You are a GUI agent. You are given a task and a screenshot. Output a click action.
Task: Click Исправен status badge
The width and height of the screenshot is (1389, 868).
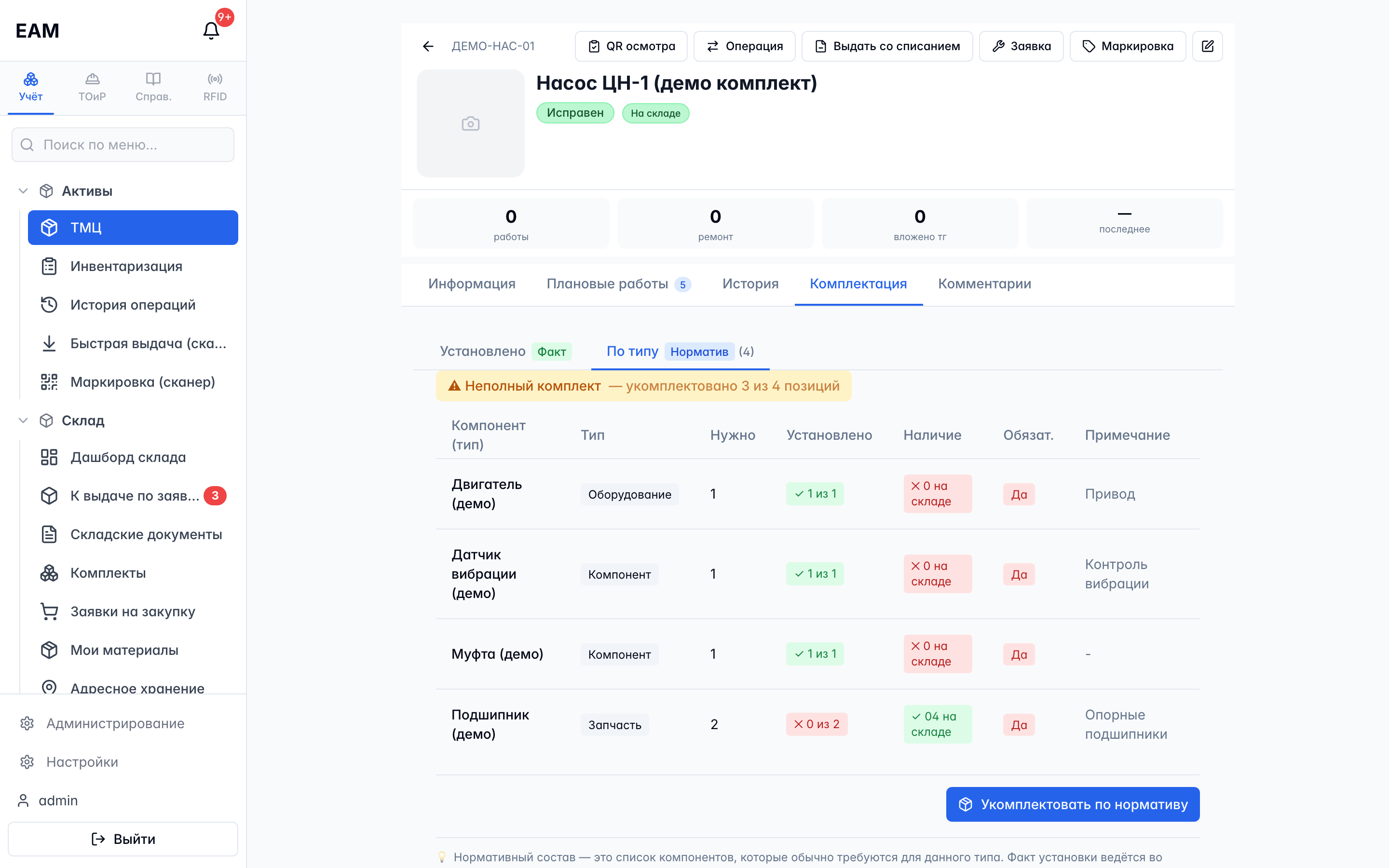[x=575, y=113]
